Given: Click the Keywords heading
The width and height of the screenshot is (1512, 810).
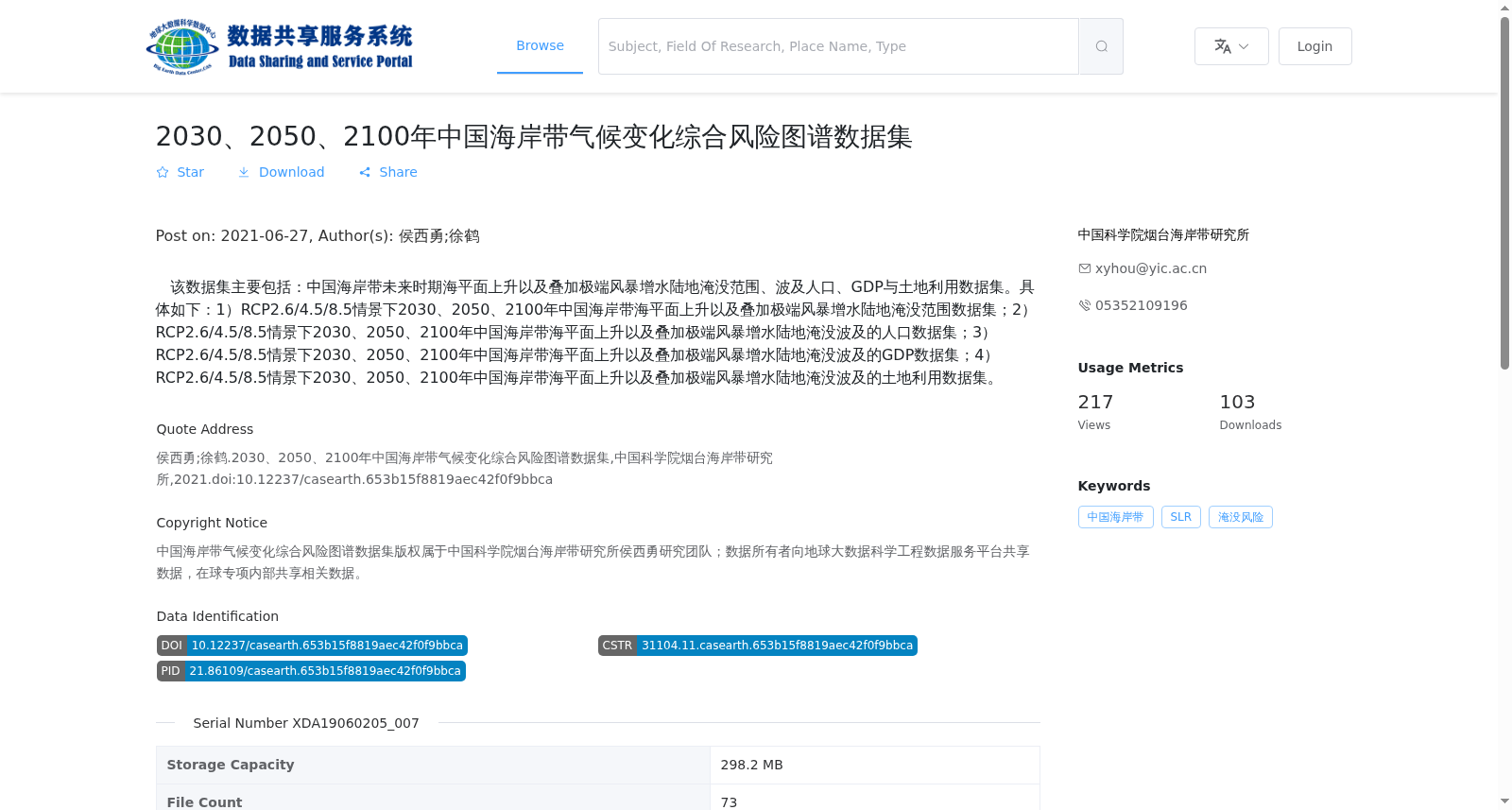Looking at the screenshot, I should point(1114,486).
